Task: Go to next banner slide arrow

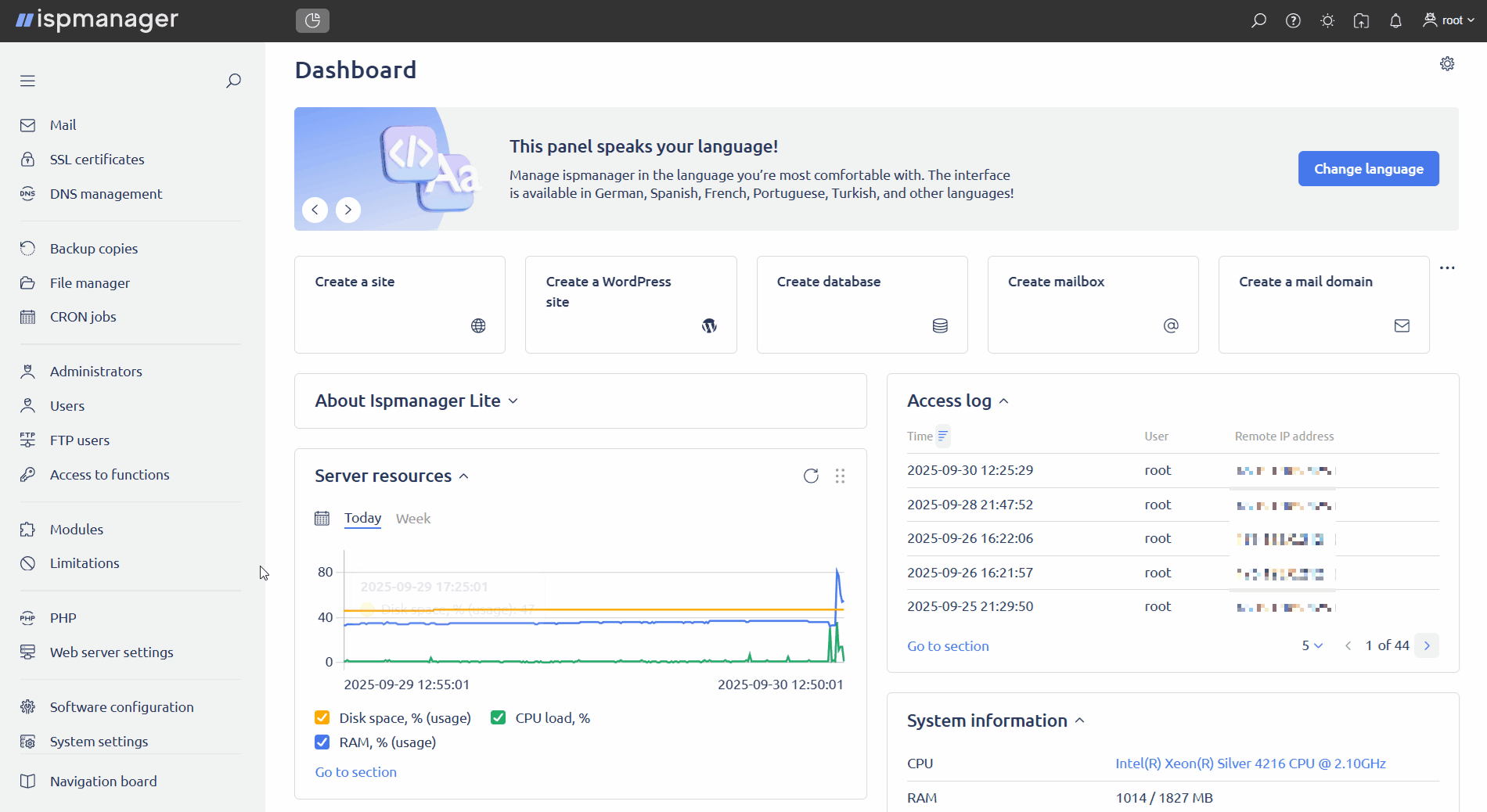Action: tap(348, 210)
